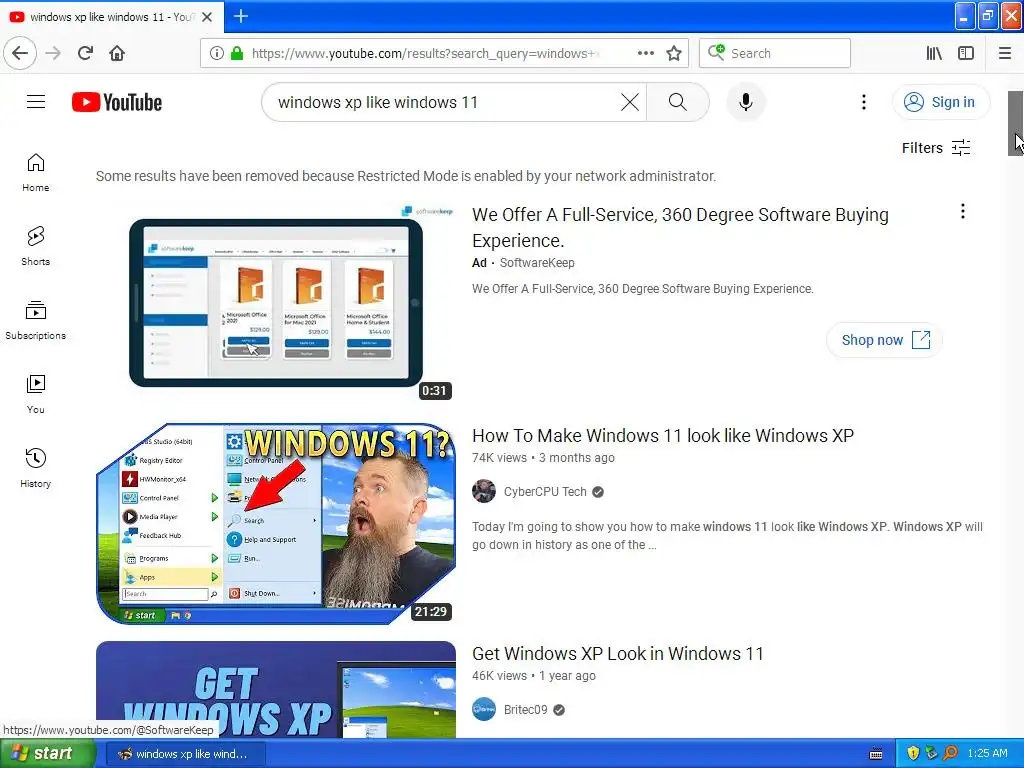Viewport: 1024px width, 768px height.
Task: Open the SoftwareKeep advertiser link
Action: 537,263
